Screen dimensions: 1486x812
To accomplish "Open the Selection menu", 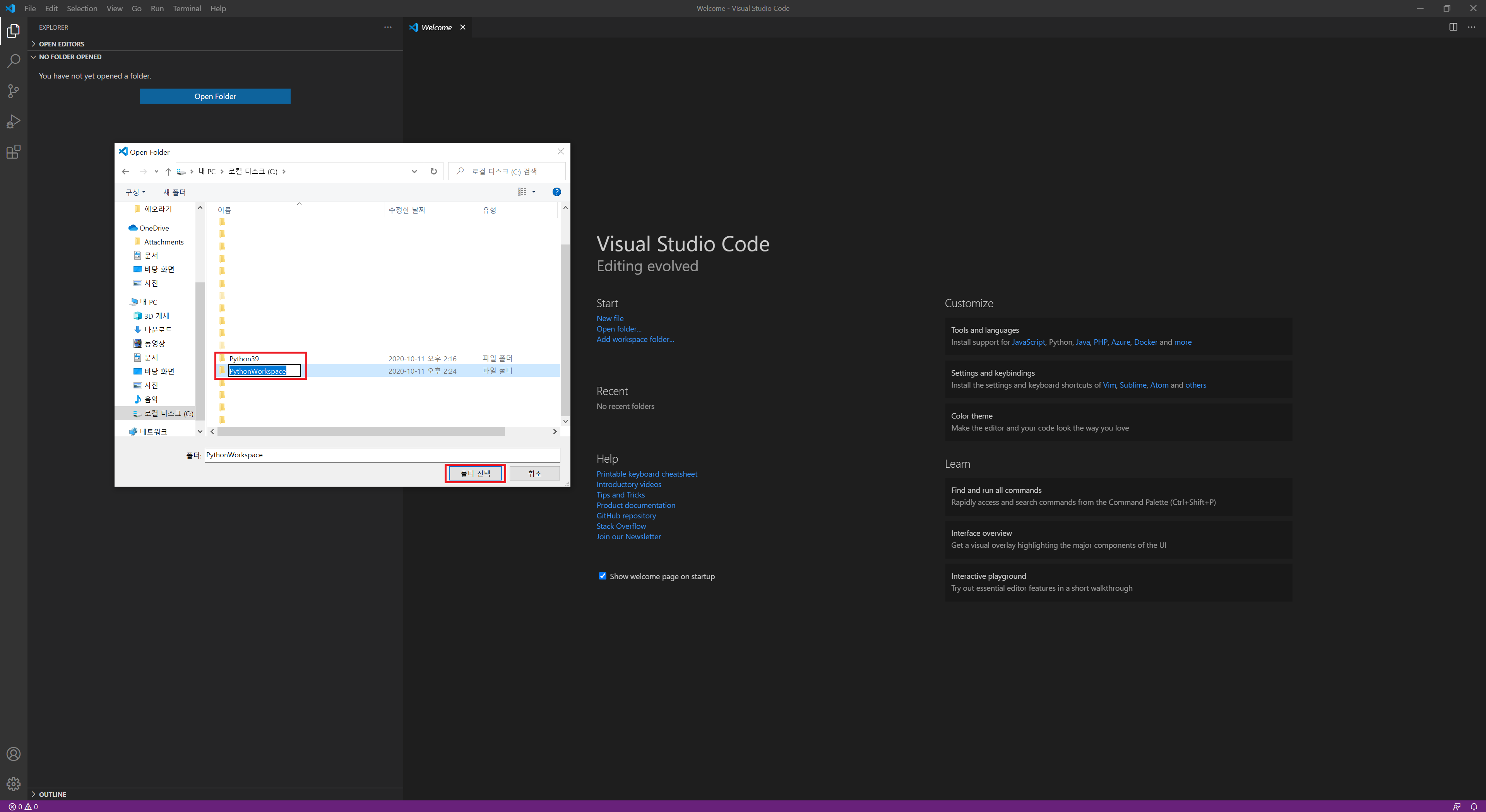I will point(82,8).
